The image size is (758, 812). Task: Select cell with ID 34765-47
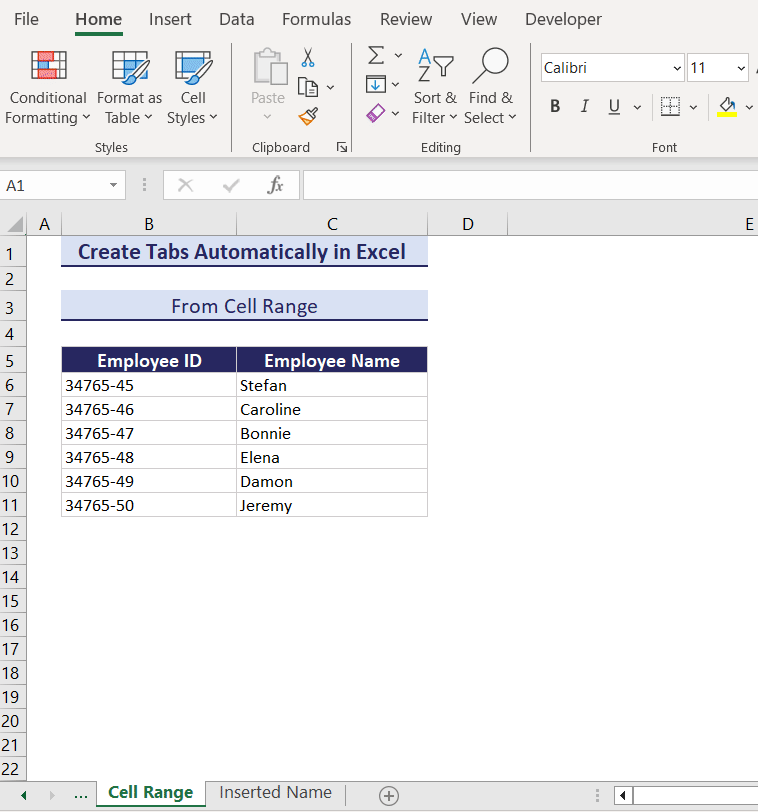coord(149,433)
